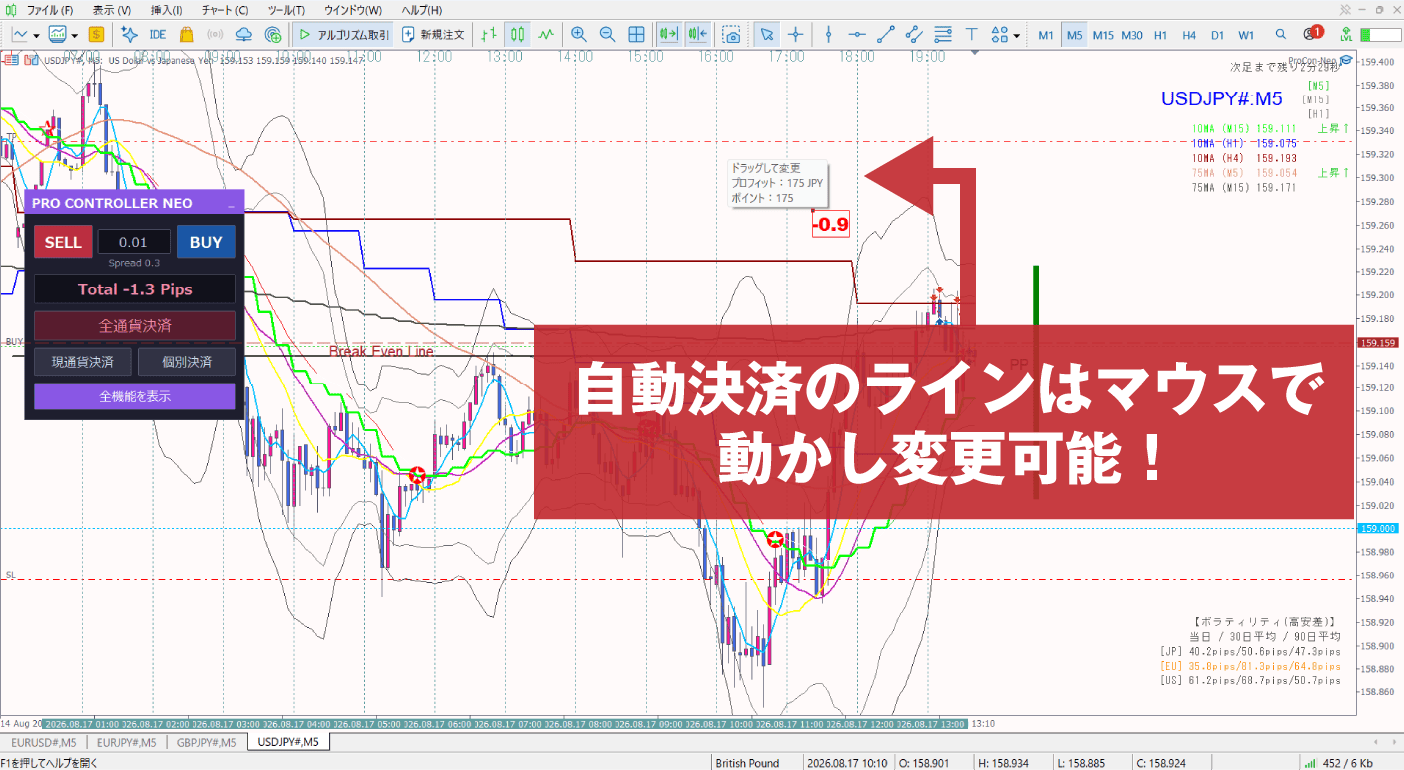Click the toolbar search magnifier icon
Image resolution: width=1404 pixels, height=770 pixels.
[1281, 34]
